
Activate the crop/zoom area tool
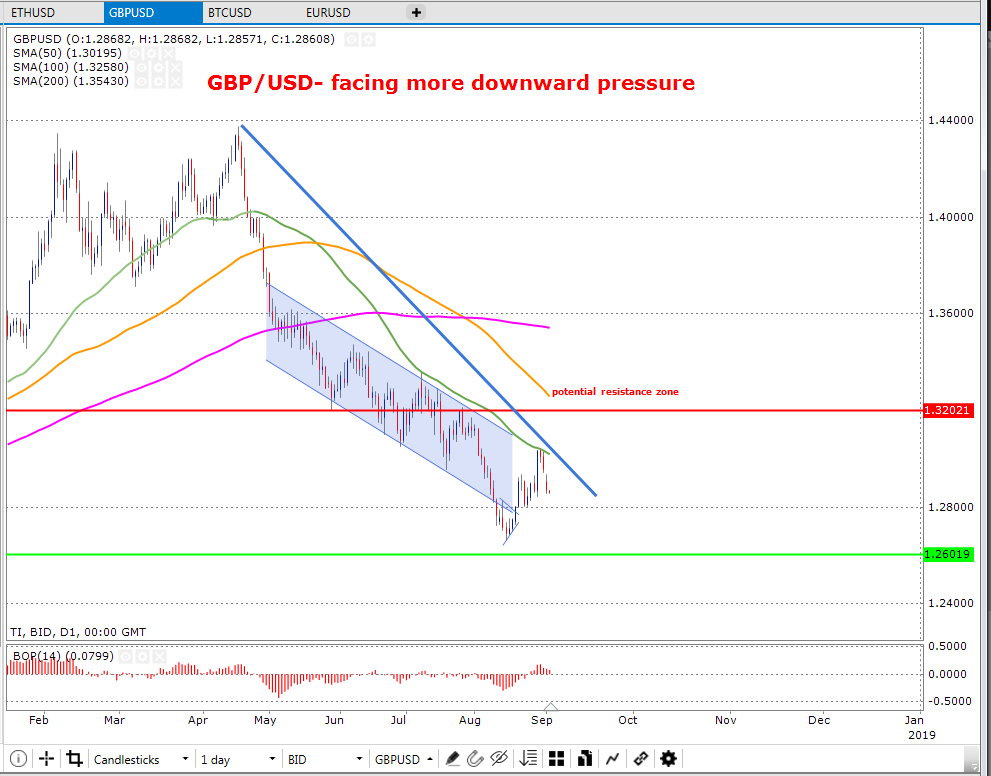75,759
